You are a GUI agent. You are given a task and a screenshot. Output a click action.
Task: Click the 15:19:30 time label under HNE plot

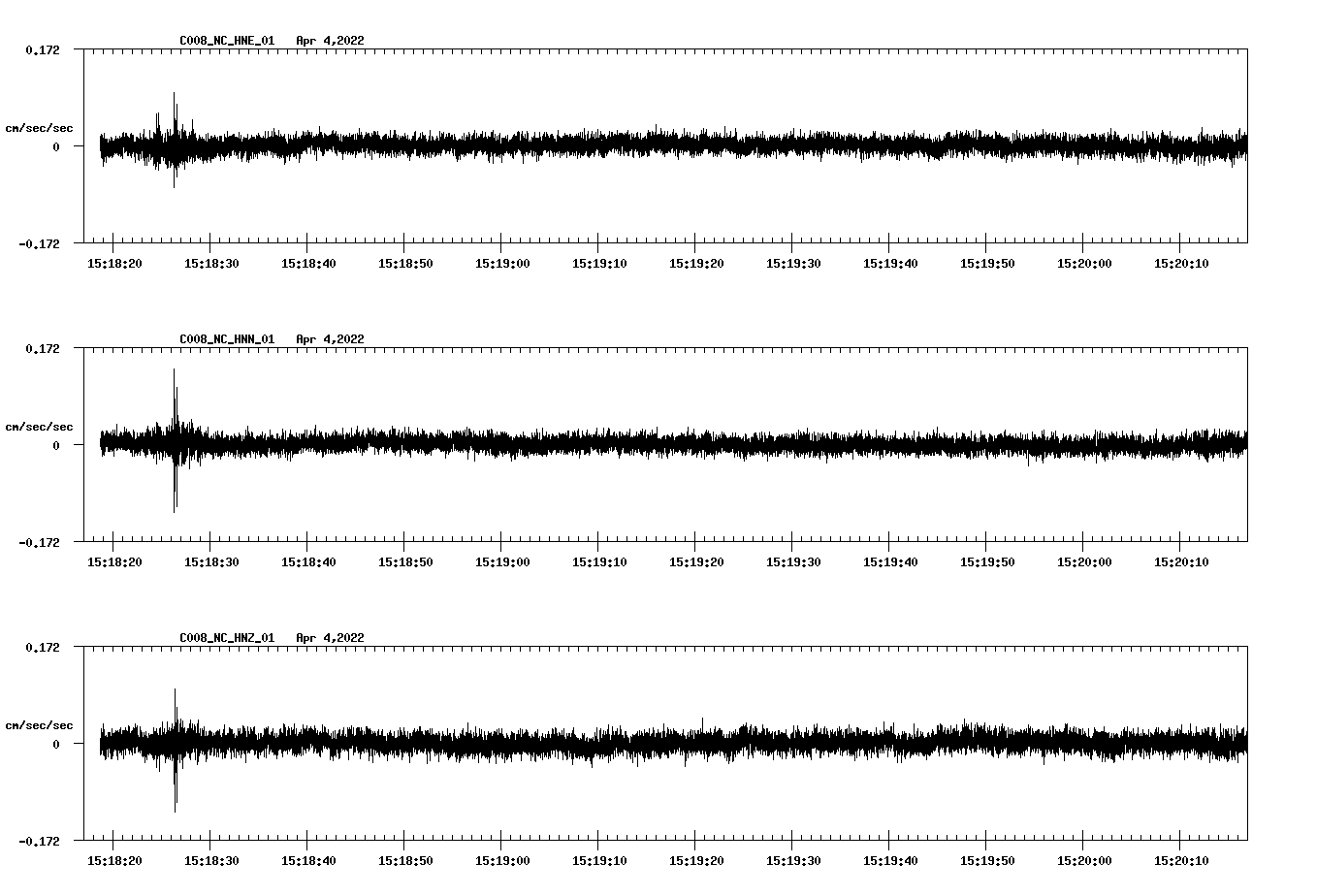793,264
